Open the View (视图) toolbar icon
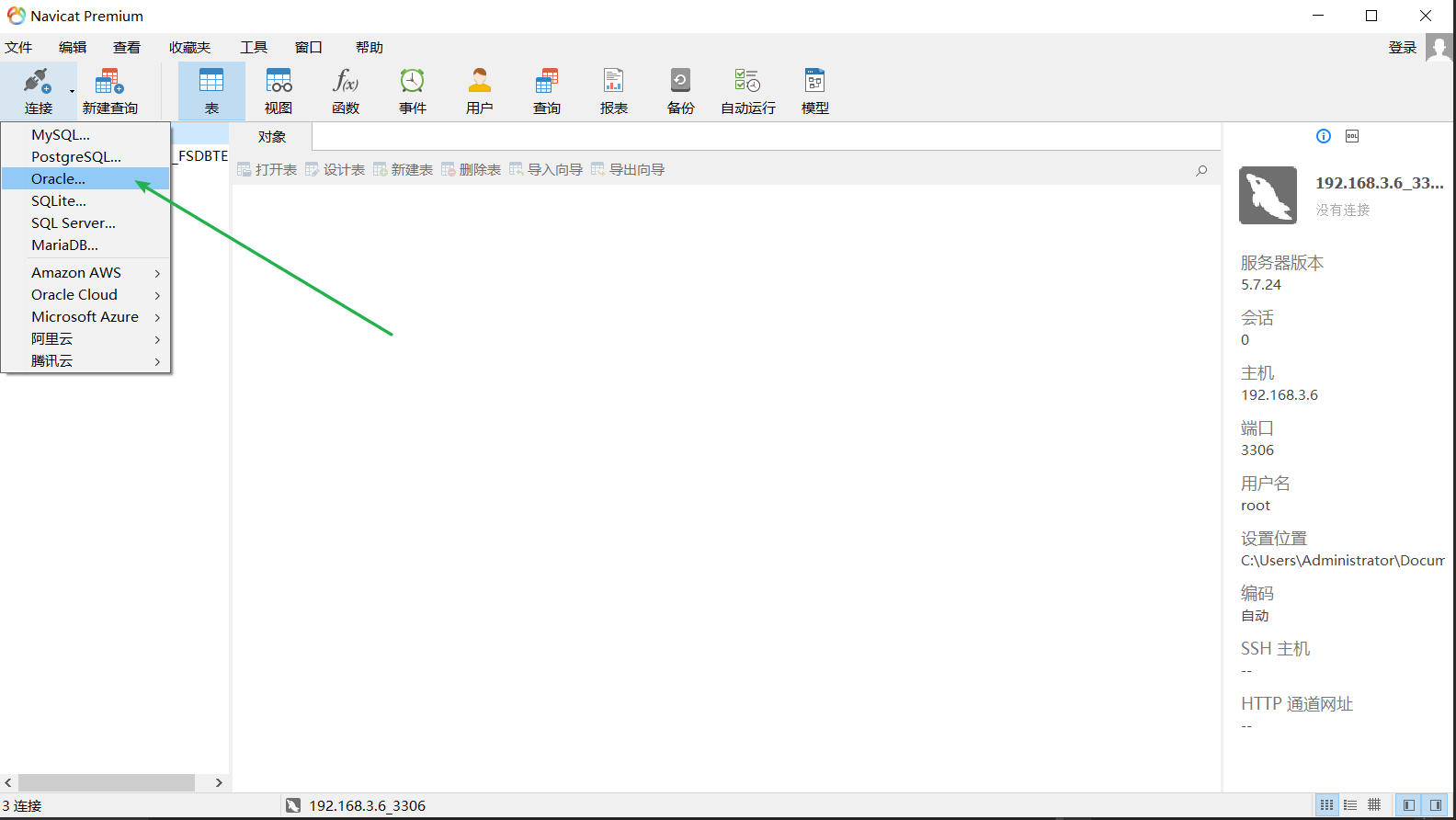 [x=279, y=91]
